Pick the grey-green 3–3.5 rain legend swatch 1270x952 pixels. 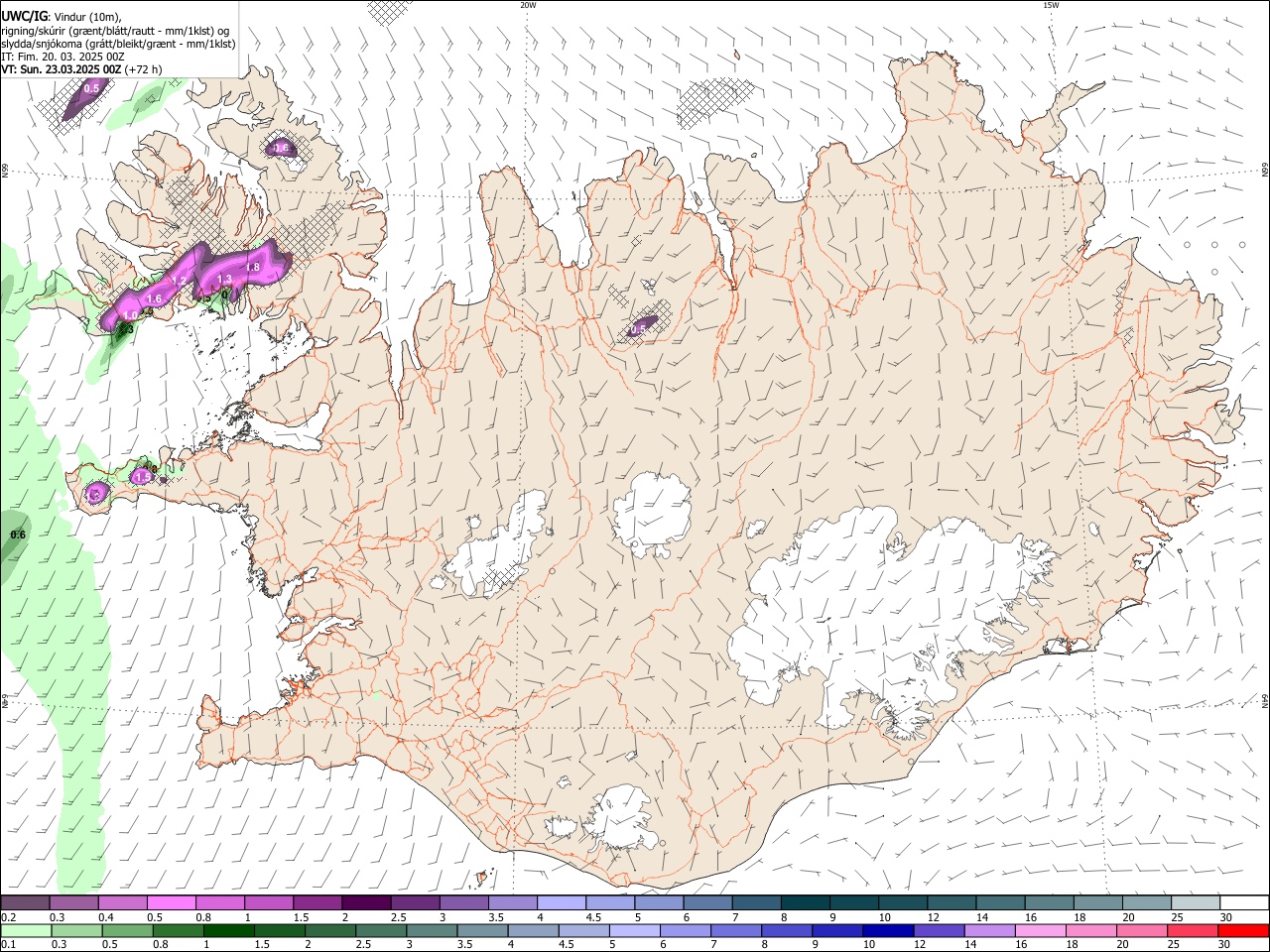(x=432, y=930)
